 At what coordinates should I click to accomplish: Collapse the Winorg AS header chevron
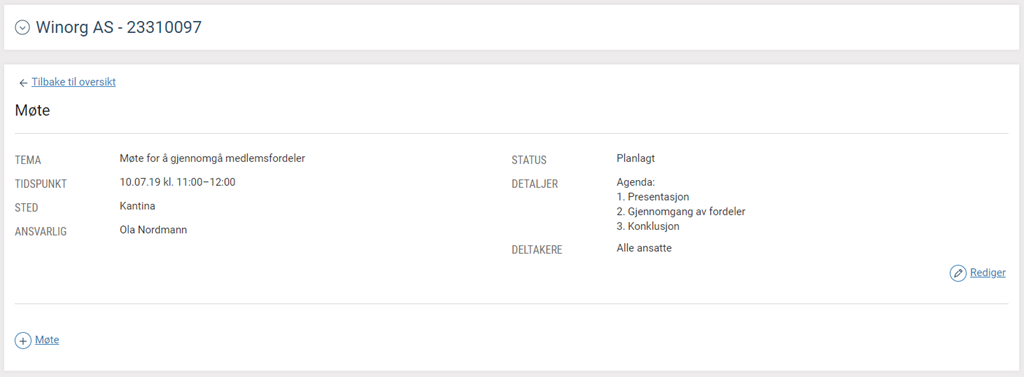22,27
